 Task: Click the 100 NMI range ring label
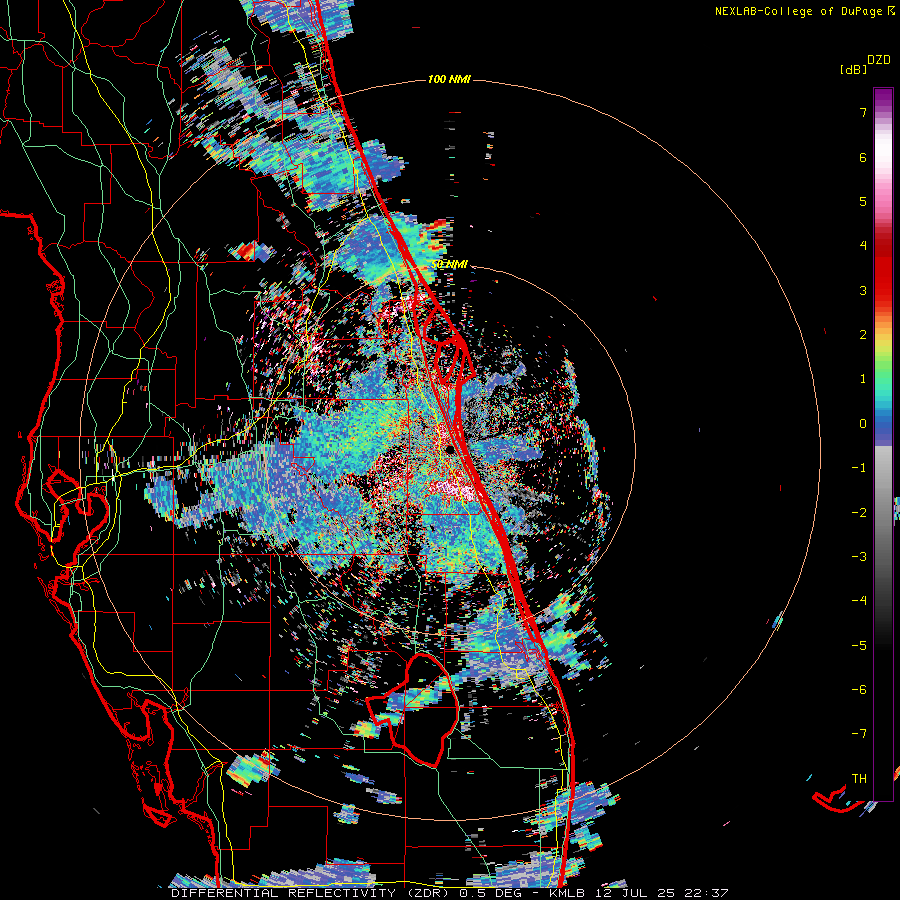click(449, 79)
